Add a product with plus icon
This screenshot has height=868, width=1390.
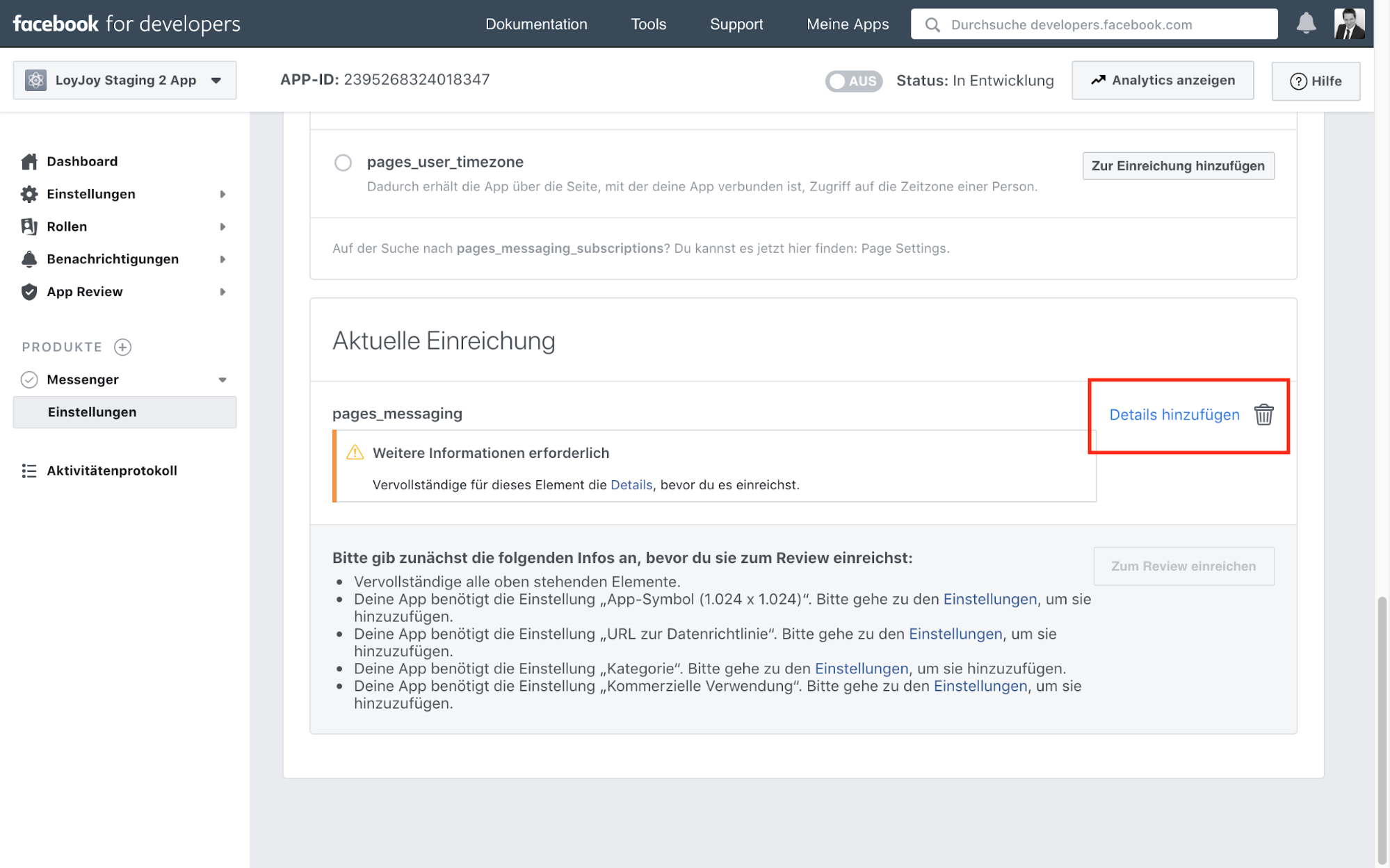pos(123,347)
